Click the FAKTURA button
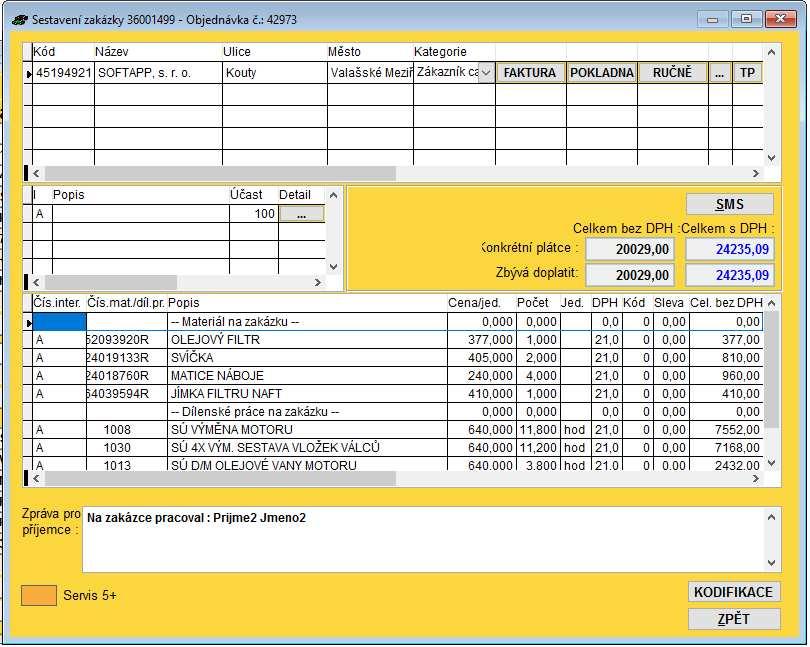The height and width of the screenshot is (647, 810). (530, 73)
